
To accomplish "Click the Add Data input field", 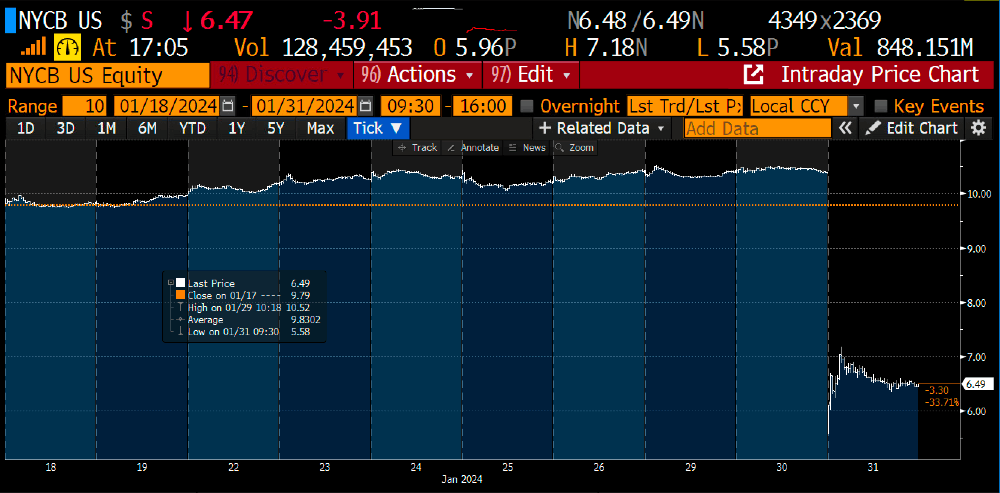I will pos(758,128).
